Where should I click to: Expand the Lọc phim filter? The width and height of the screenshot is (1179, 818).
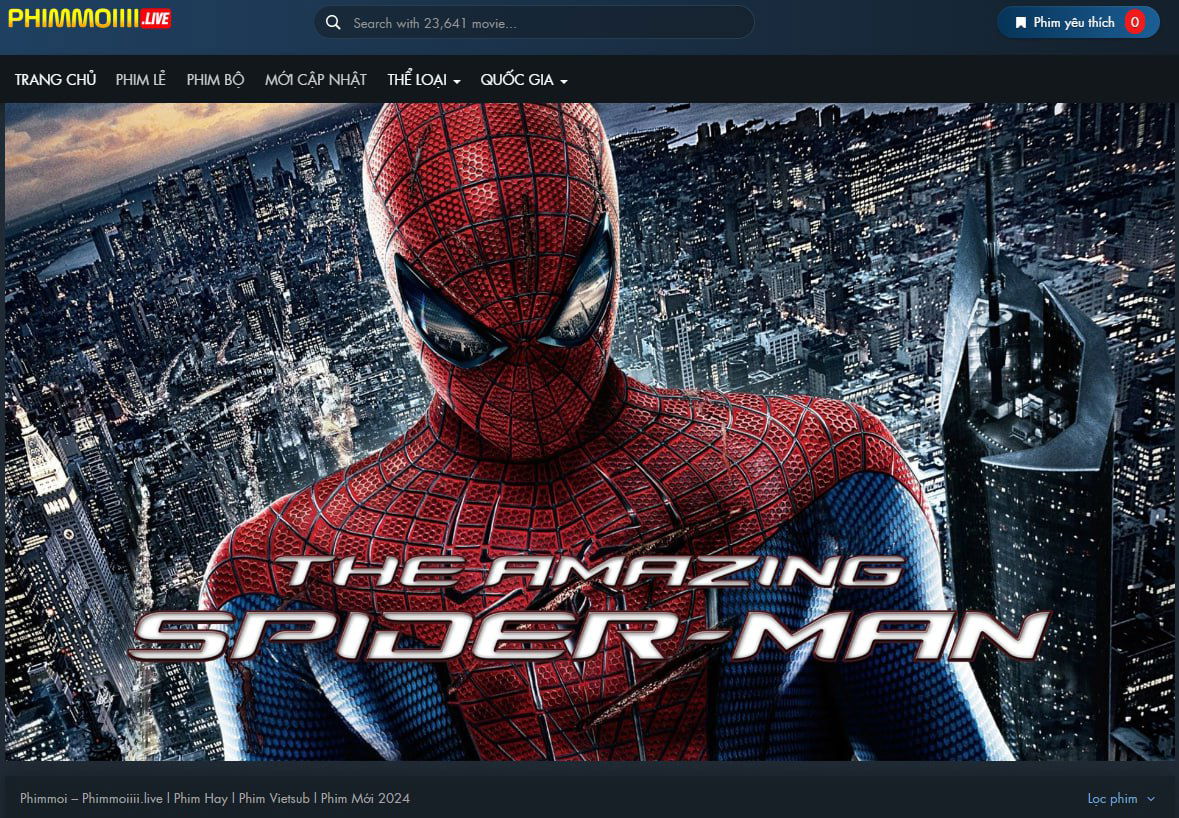coord(1121,798)
